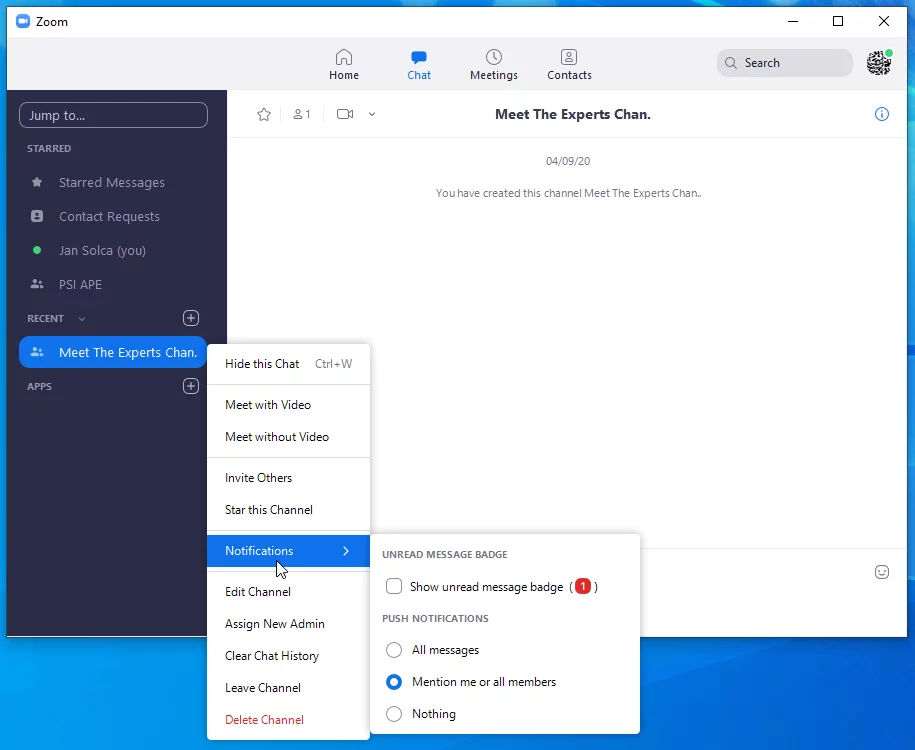This screenshot has height=750, width=915.
Task: Open channel info panel icon
Action: [881, 115]
